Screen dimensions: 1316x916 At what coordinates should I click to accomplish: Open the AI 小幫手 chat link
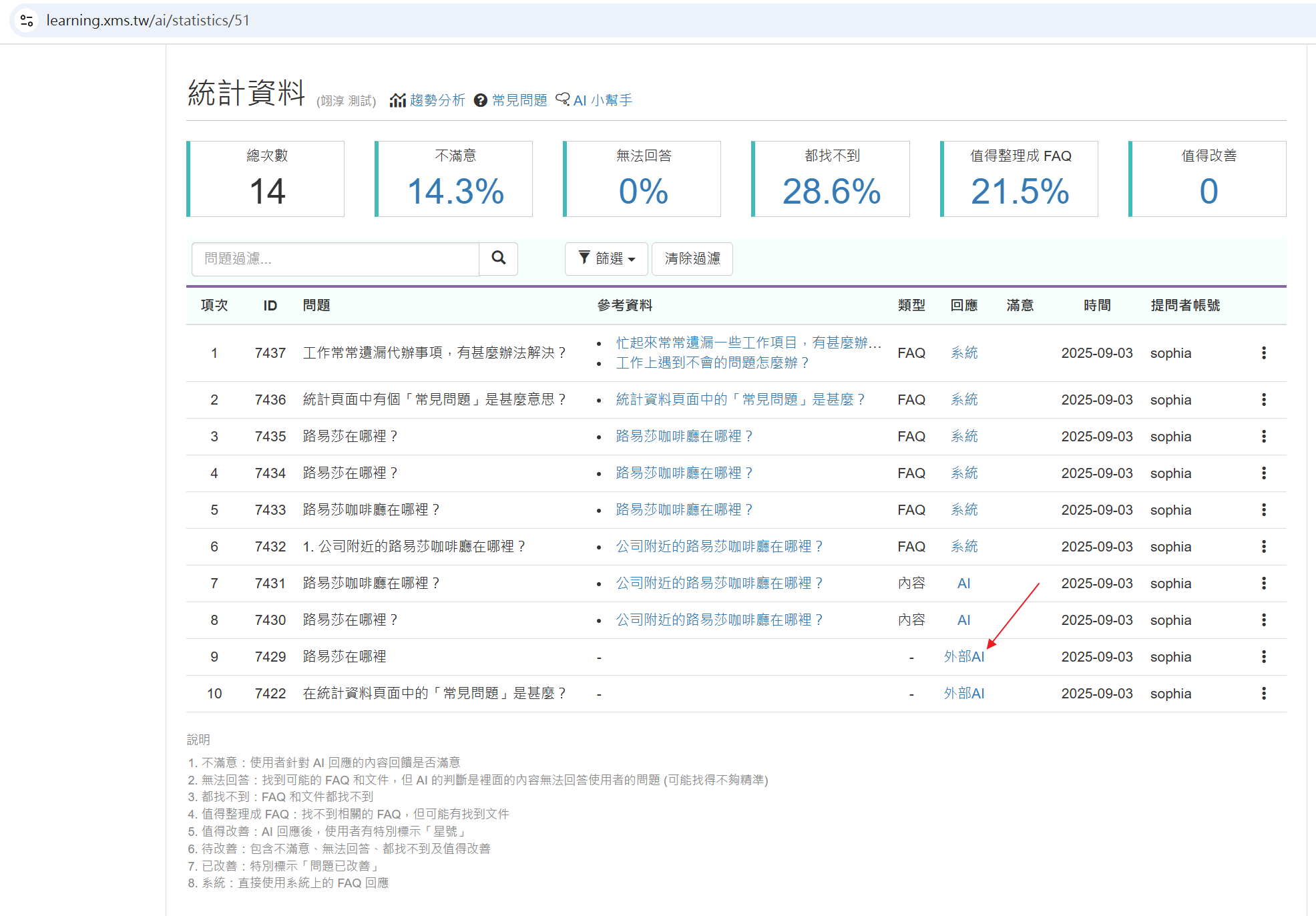[594, 100]
